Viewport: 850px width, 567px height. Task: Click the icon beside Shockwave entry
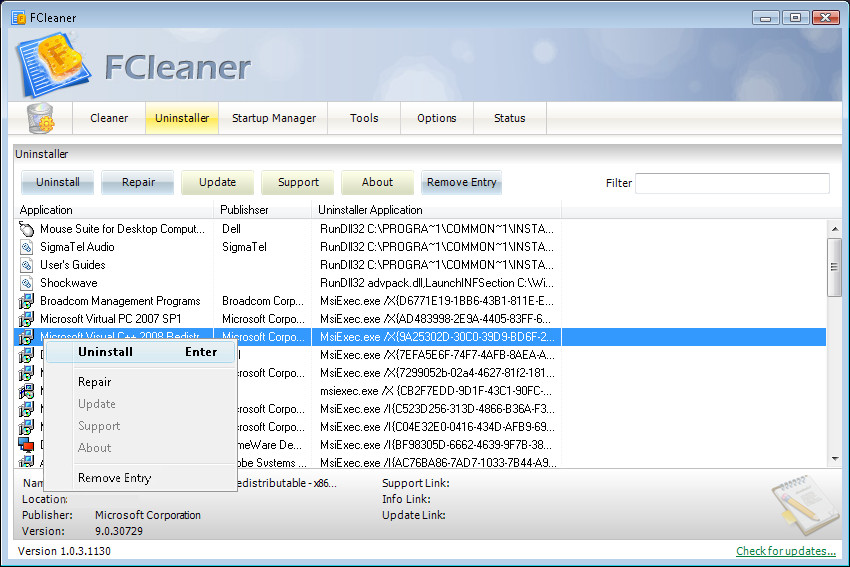[27, 283]
